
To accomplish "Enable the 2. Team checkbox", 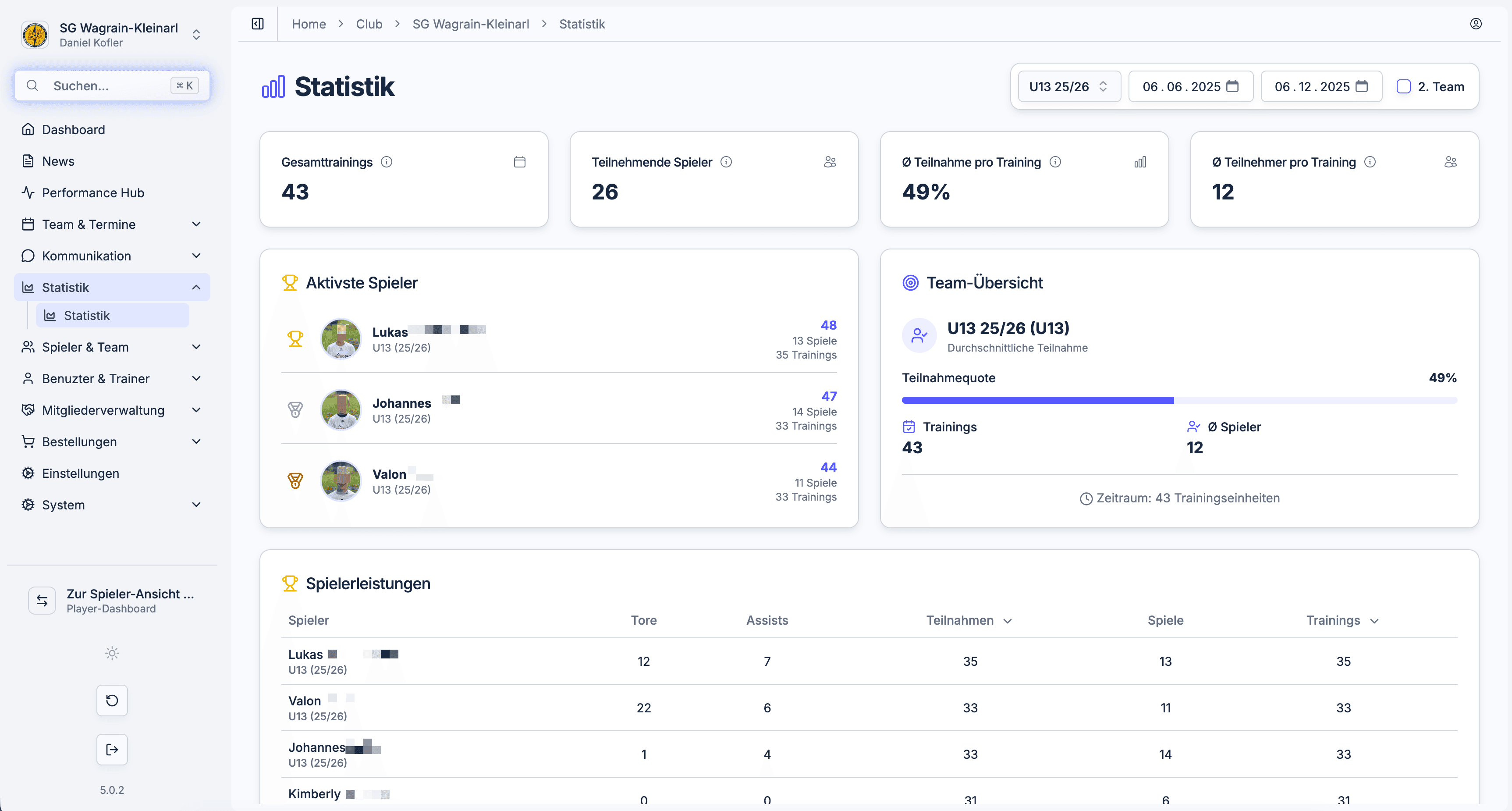I will 1403,87.
